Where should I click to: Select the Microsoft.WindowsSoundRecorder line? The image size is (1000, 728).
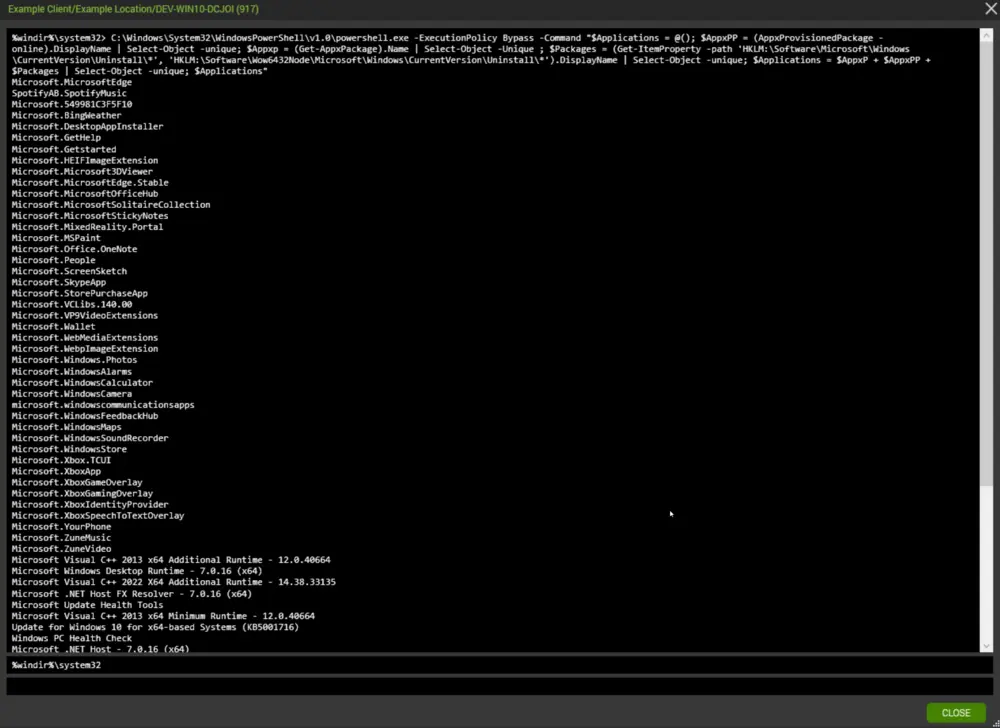(x=90, y=438)
